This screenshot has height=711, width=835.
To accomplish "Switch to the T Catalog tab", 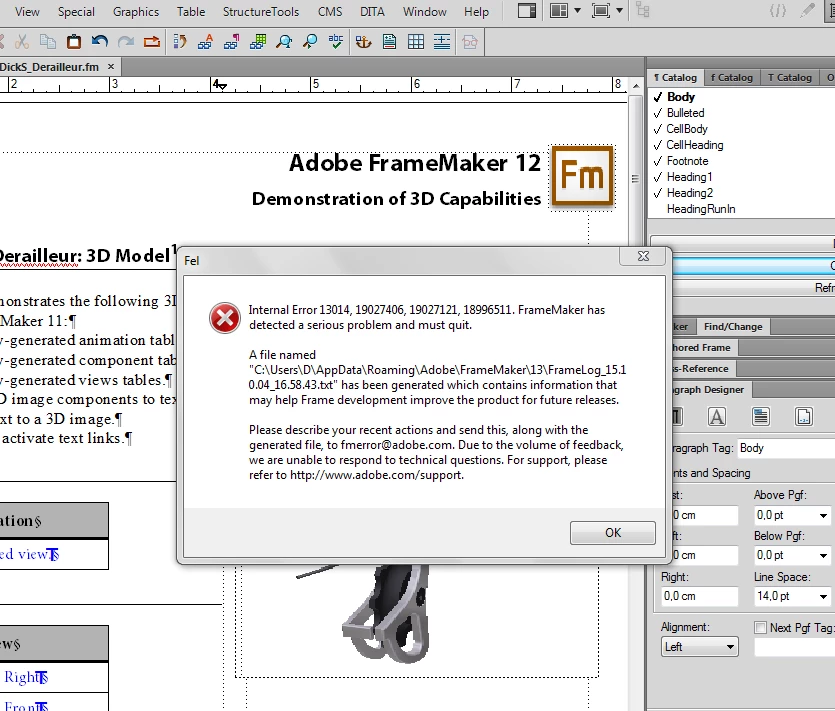I will [x=790, y=78].
